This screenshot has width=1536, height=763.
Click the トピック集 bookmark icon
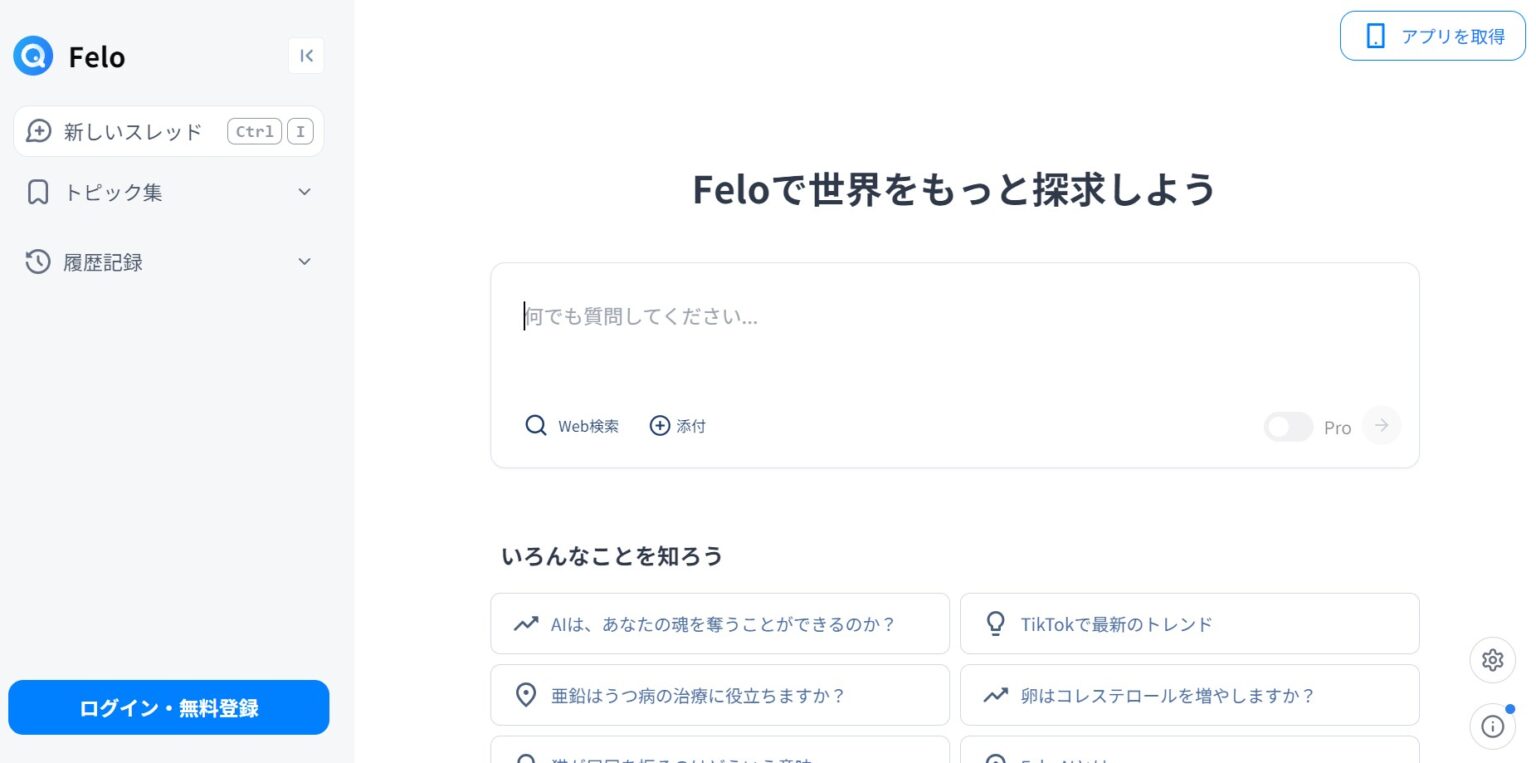[x=38, y=192]
